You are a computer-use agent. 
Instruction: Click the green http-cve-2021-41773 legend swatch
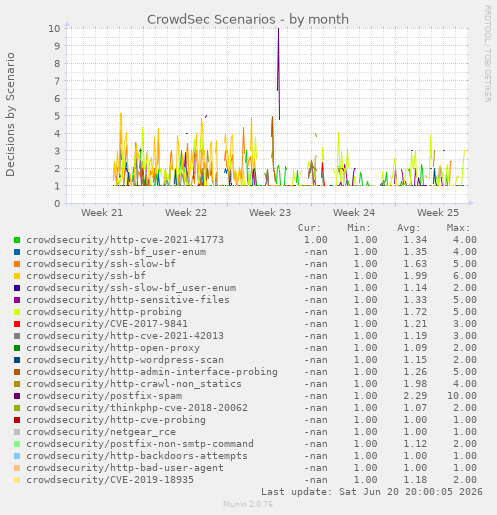coord(17,240)
